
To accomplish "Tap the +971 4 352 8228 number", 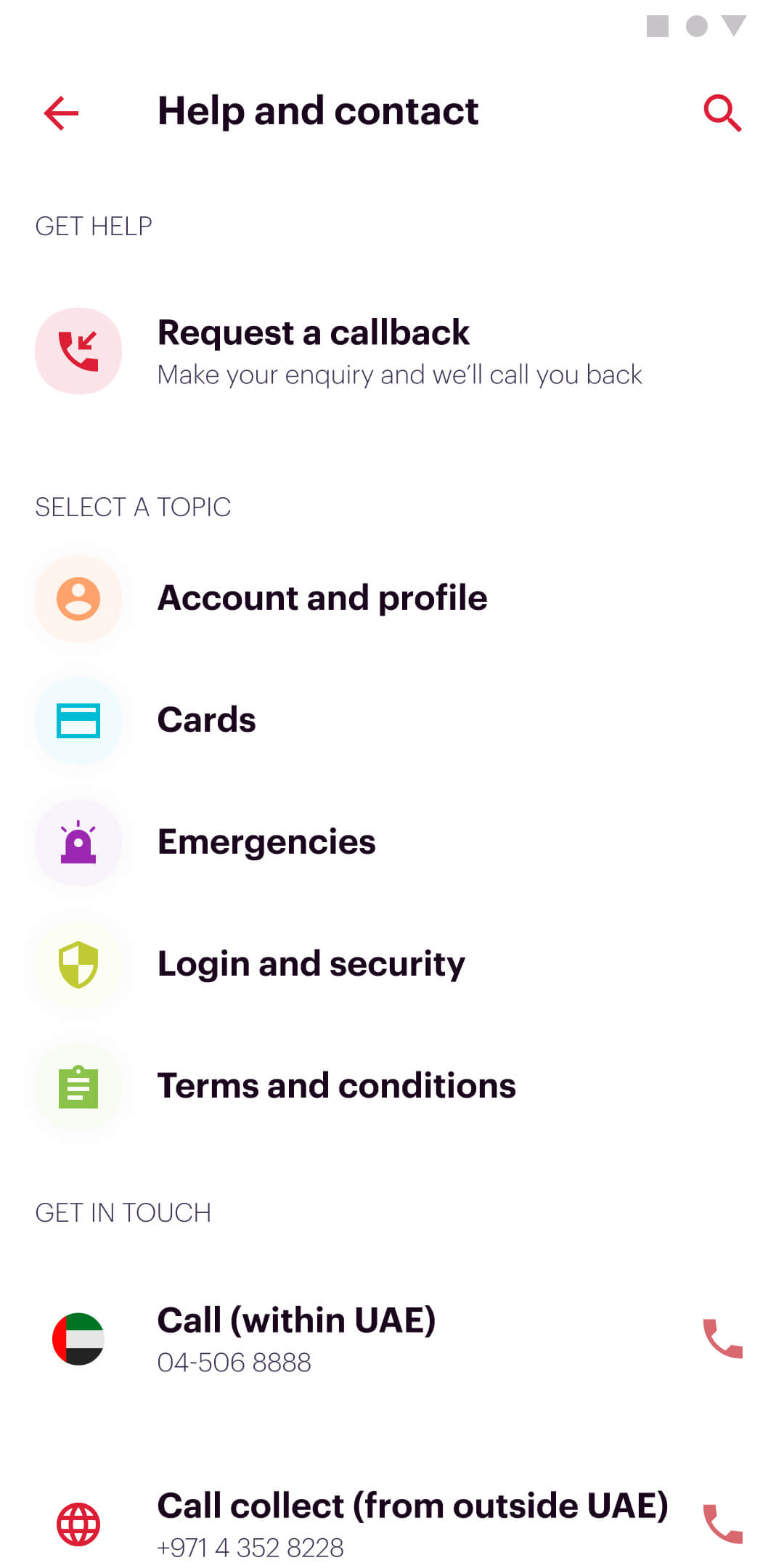I will 250,1548.
